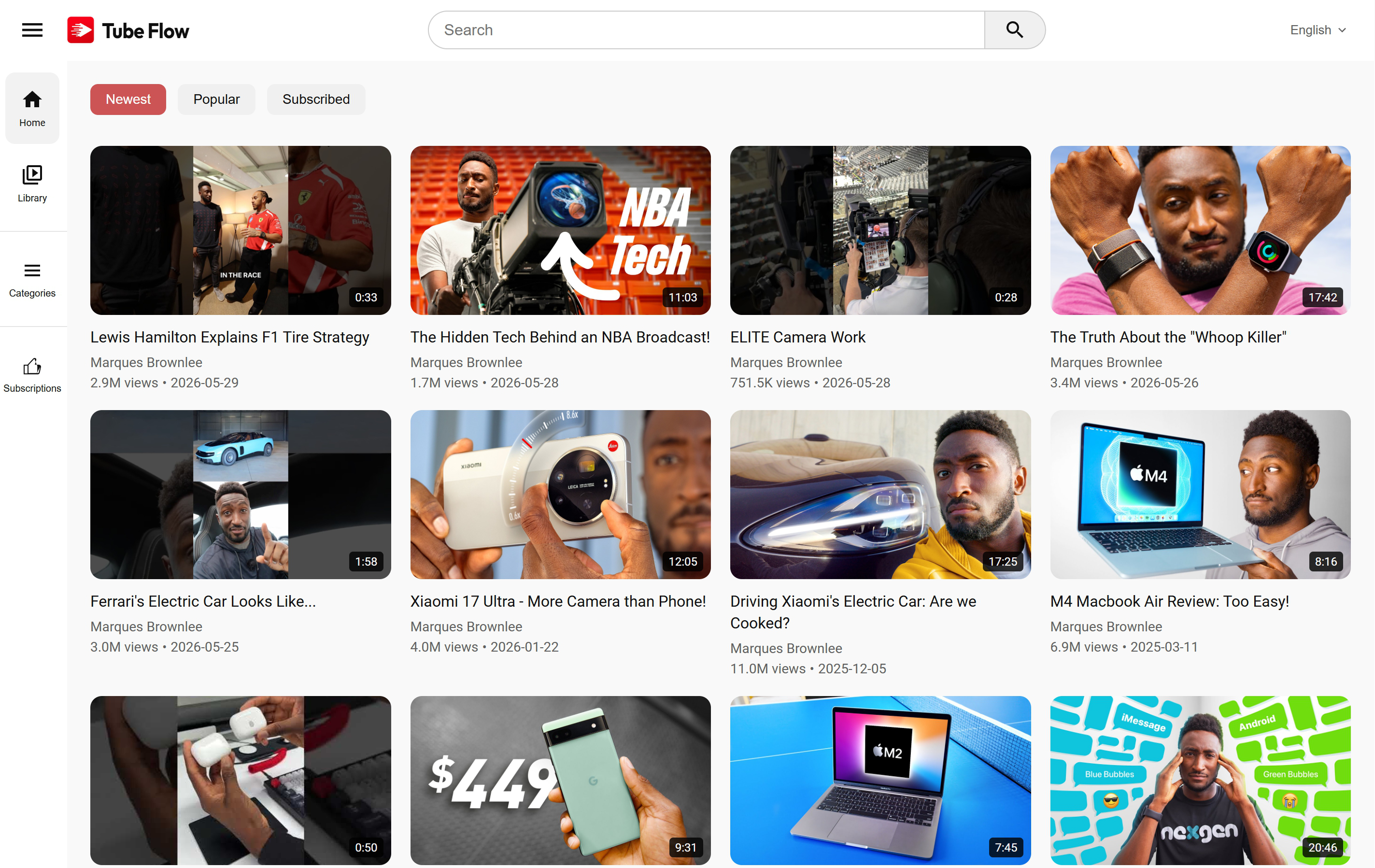The image size is (1375, 868).
Task: Click Marques Brownlee under Ferrari's Electric Car video
Action: [146, 626]
